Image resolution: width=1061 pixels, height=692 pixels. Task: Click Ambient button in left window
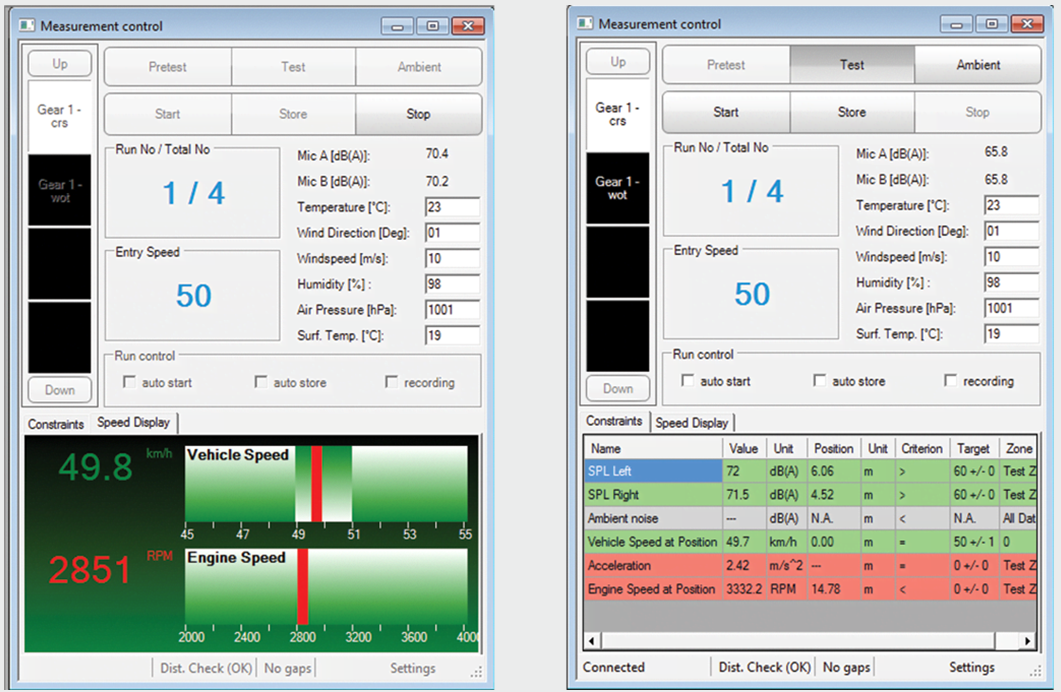point(419,67)
